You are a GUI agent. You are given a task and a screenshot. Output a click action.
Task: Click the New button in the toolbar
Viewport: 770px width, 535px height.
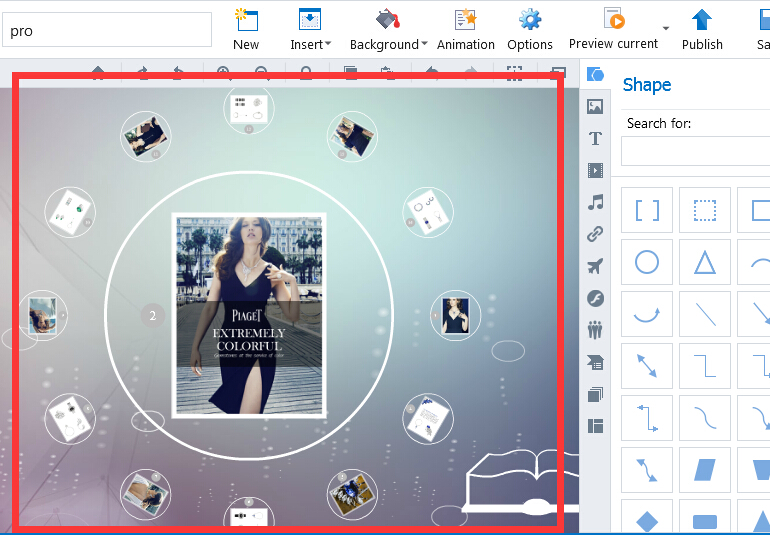(x=246, y=30)
